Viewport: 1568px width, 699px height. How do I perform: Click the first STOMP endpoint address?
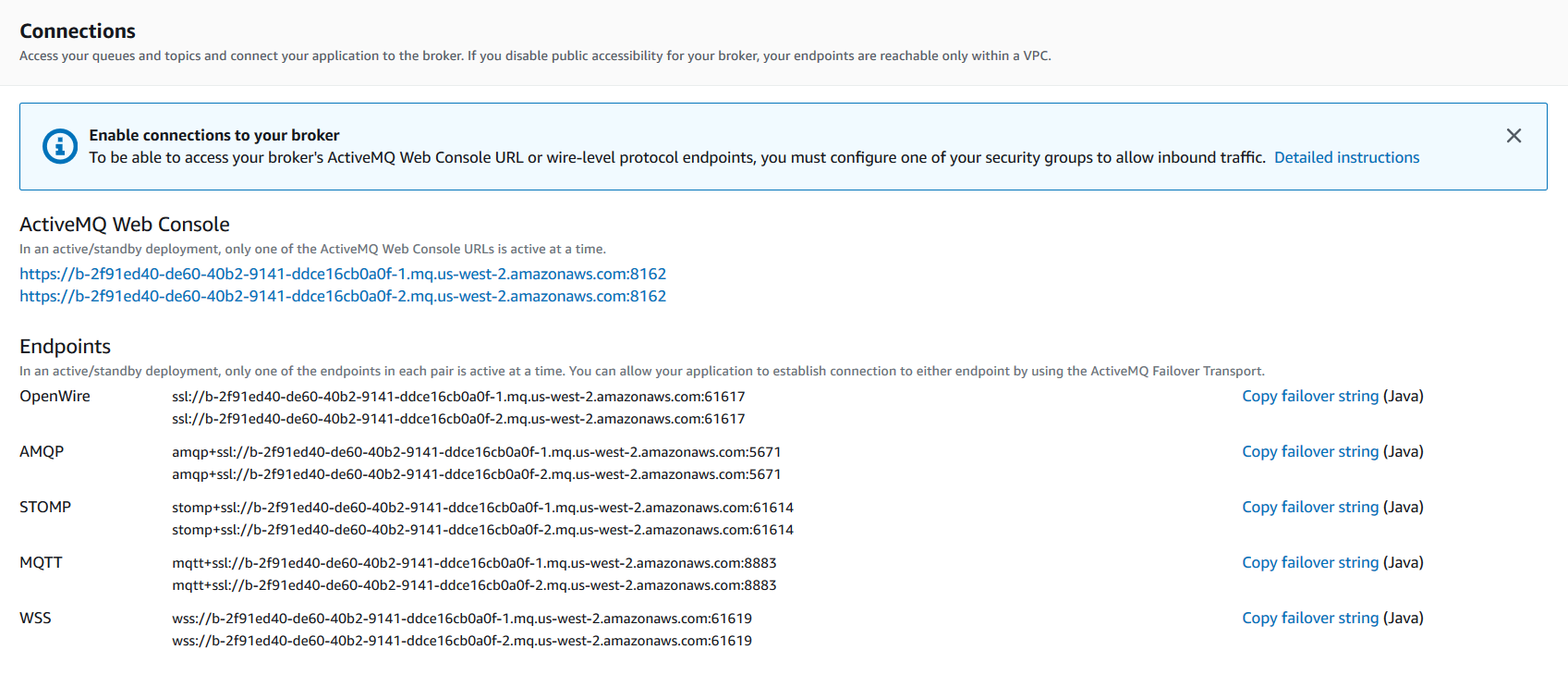[482, 508]
